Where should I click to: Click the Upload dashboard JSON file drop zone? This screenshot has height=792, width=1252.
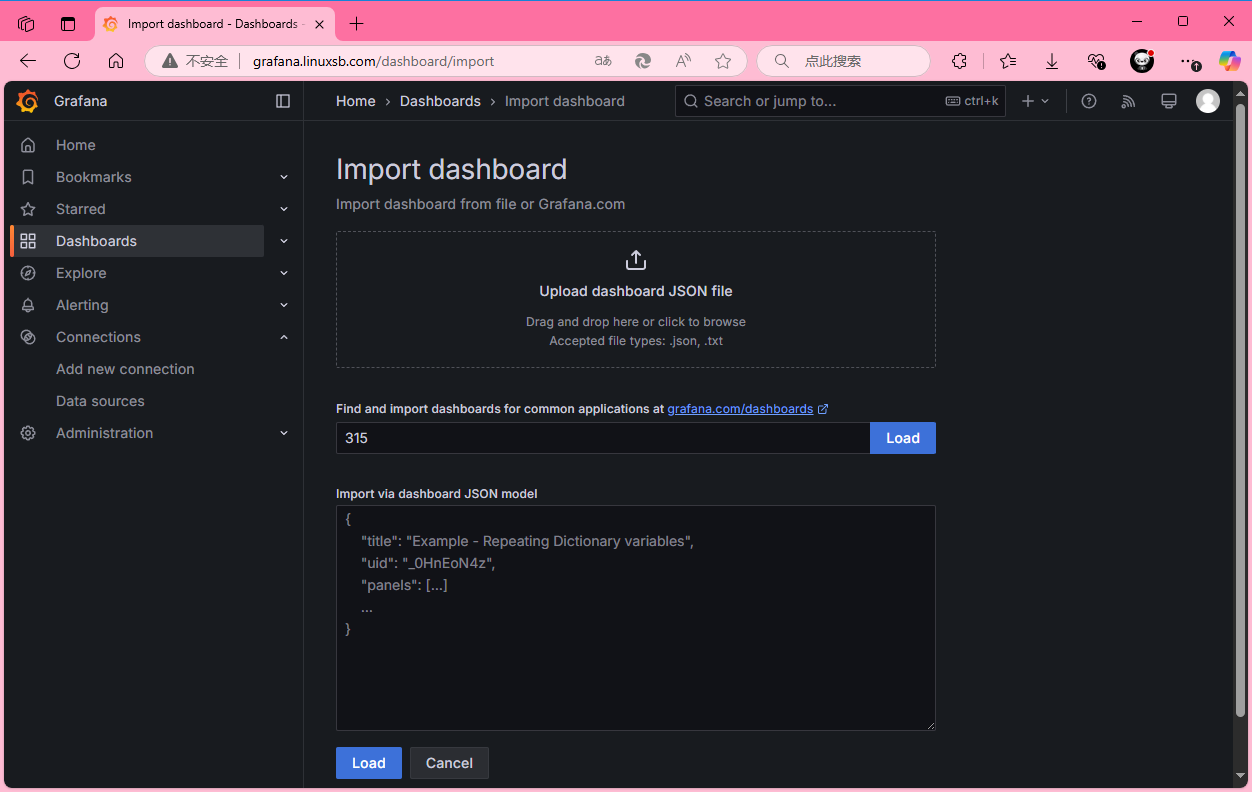pos(636,300)
